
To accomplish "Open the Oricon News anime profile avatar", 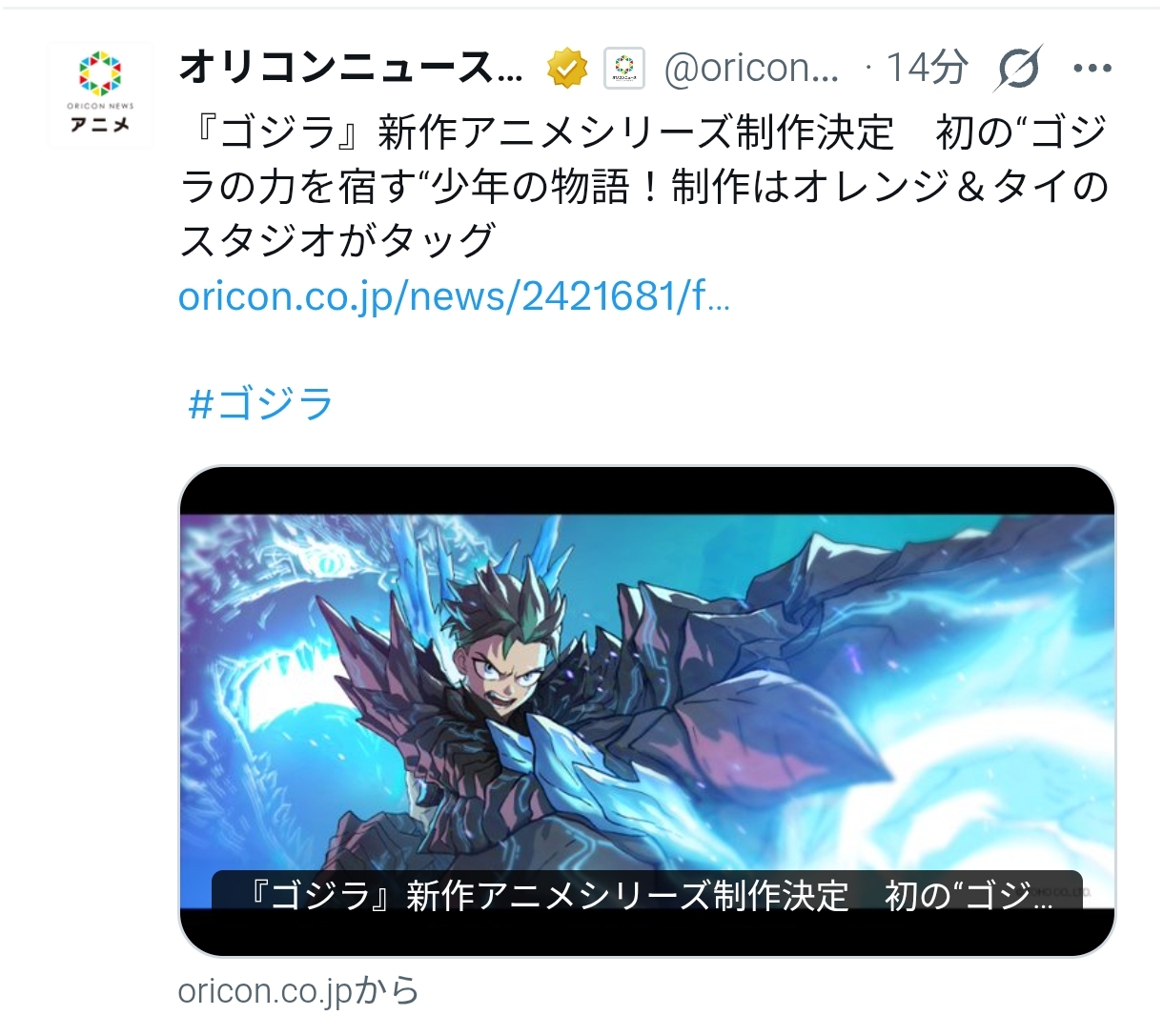I will point(100,94).
